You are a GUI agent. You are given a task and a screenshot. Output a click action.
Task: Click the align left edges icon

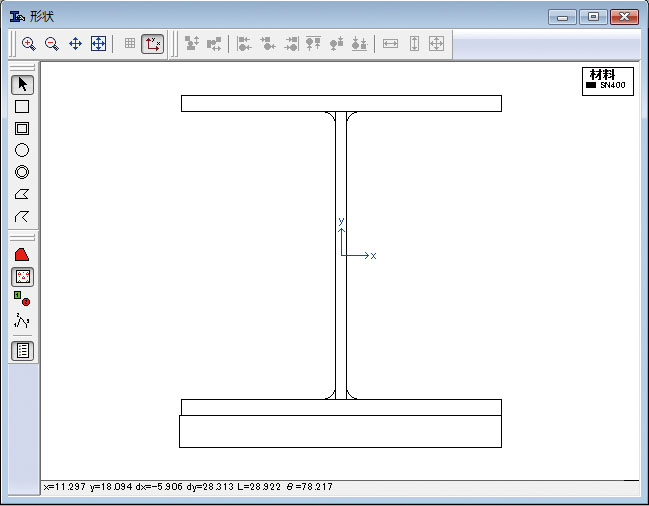(x=244, y=43)
